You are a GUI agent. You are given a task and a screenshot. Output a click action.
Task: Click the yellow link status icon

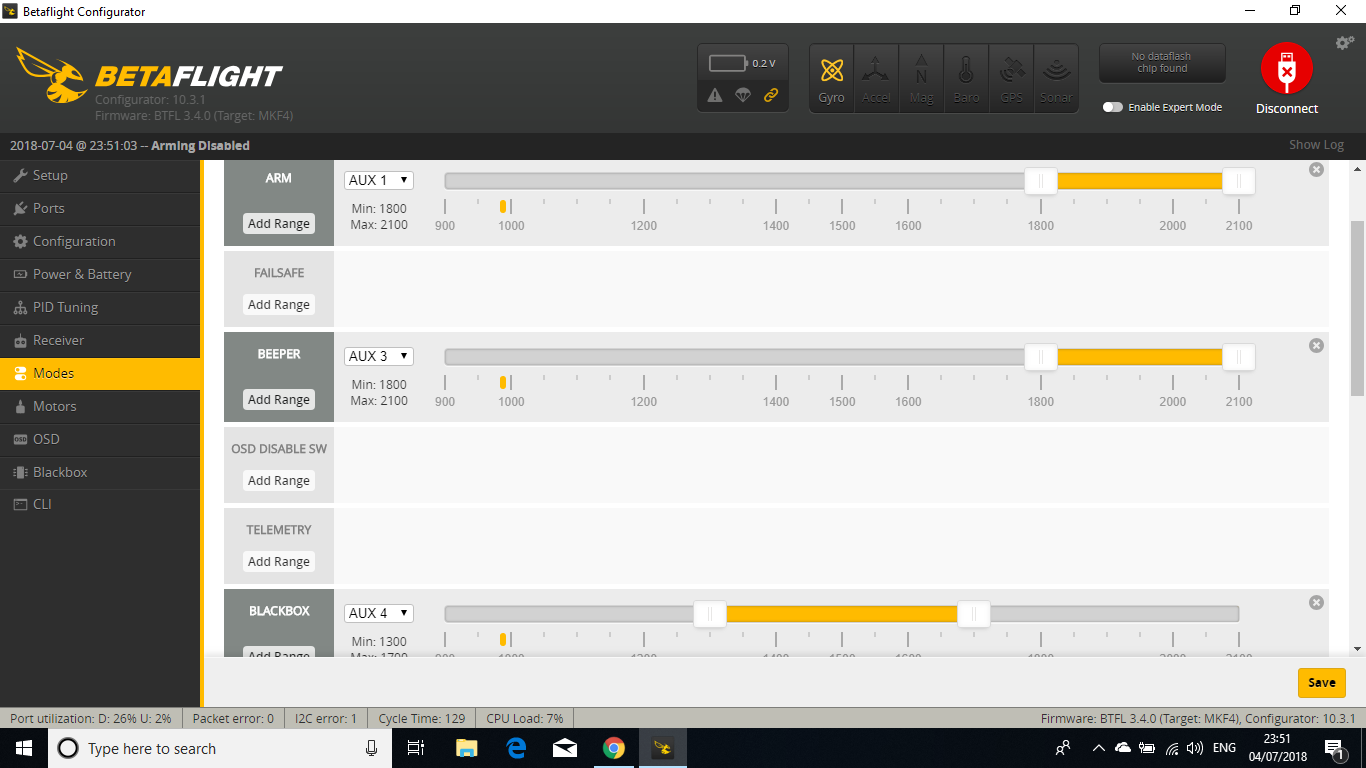click(770, 95)
